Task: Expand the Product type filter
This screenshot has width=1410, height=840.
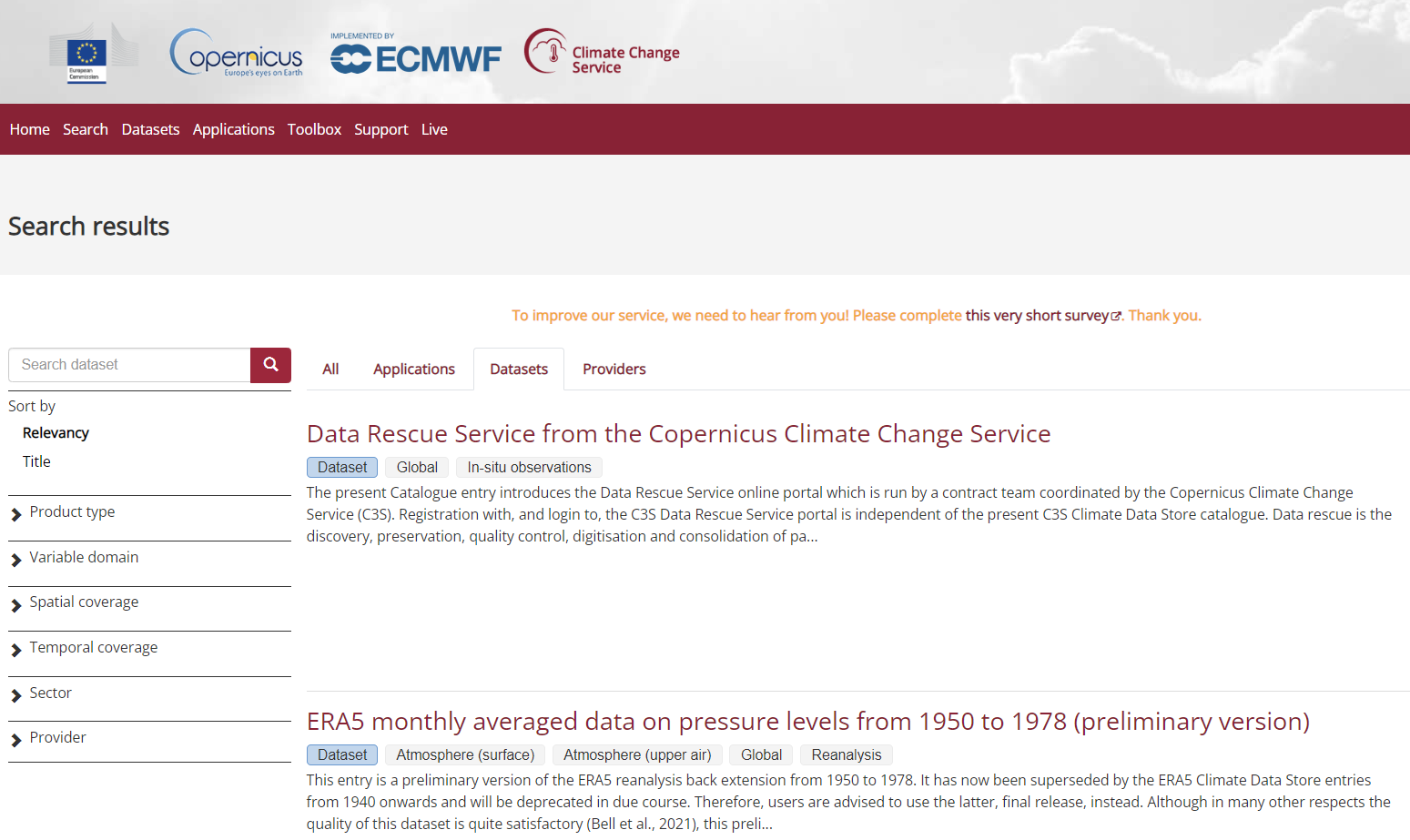Action: [72, 512]
